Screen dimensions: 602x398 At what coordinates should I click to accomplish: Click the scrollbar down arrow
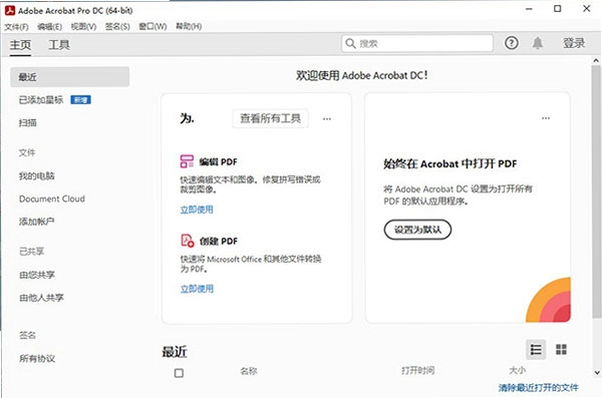[x=597, y=372]
